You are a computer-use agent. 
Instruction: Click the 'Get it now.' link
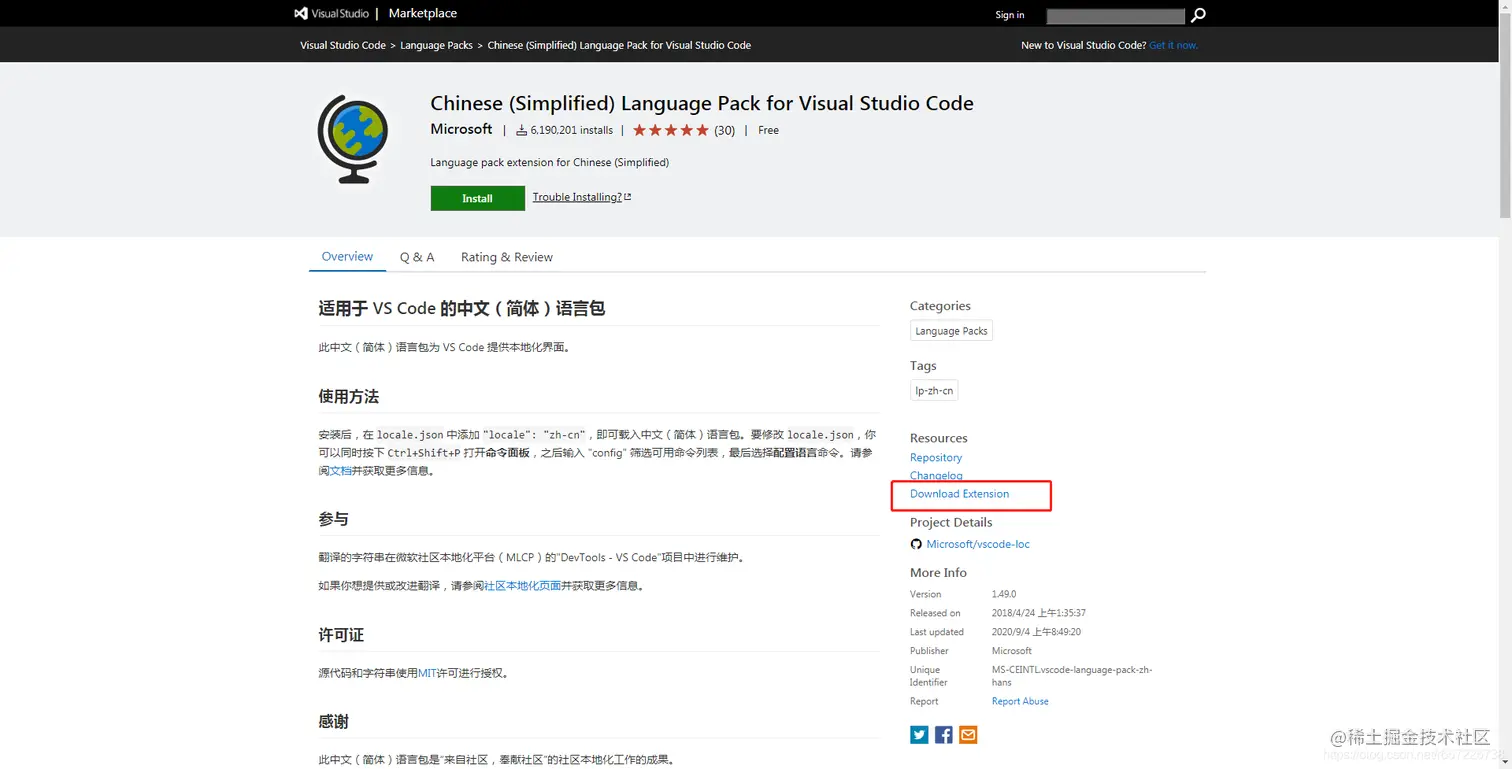pos(1174,45)
